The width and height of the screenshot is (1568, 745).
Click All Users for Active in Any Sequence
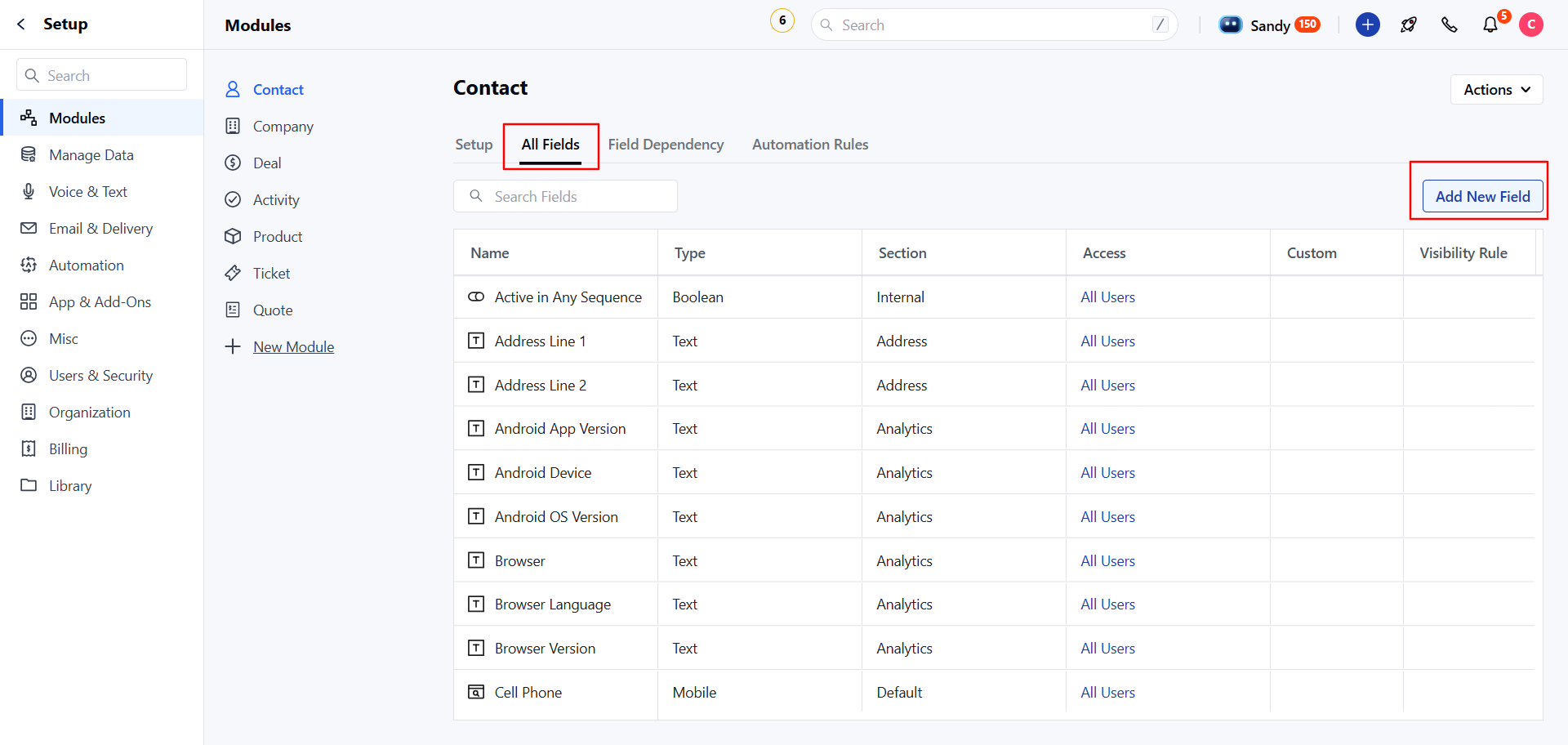click(1107, 297)
